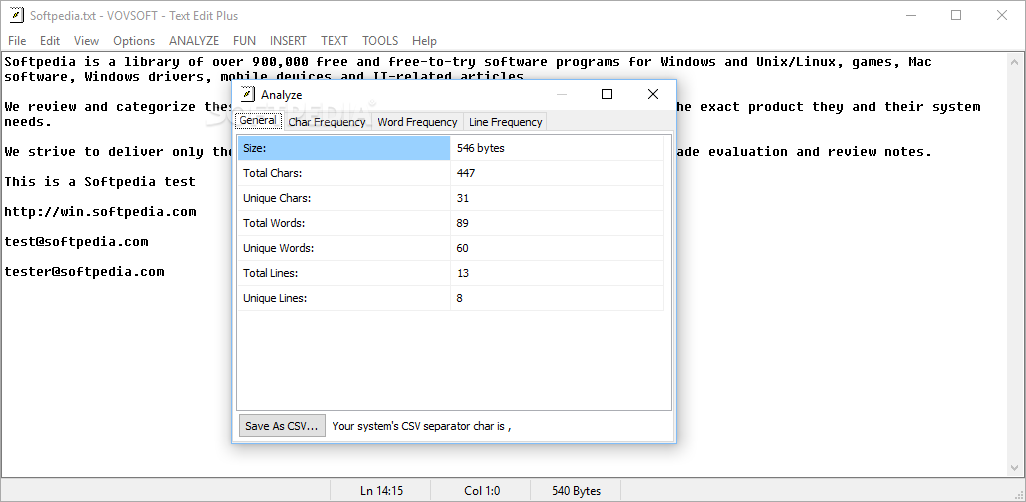The image size is (1026, 502).
Task: Open the View menu
Action: point(86,41)
